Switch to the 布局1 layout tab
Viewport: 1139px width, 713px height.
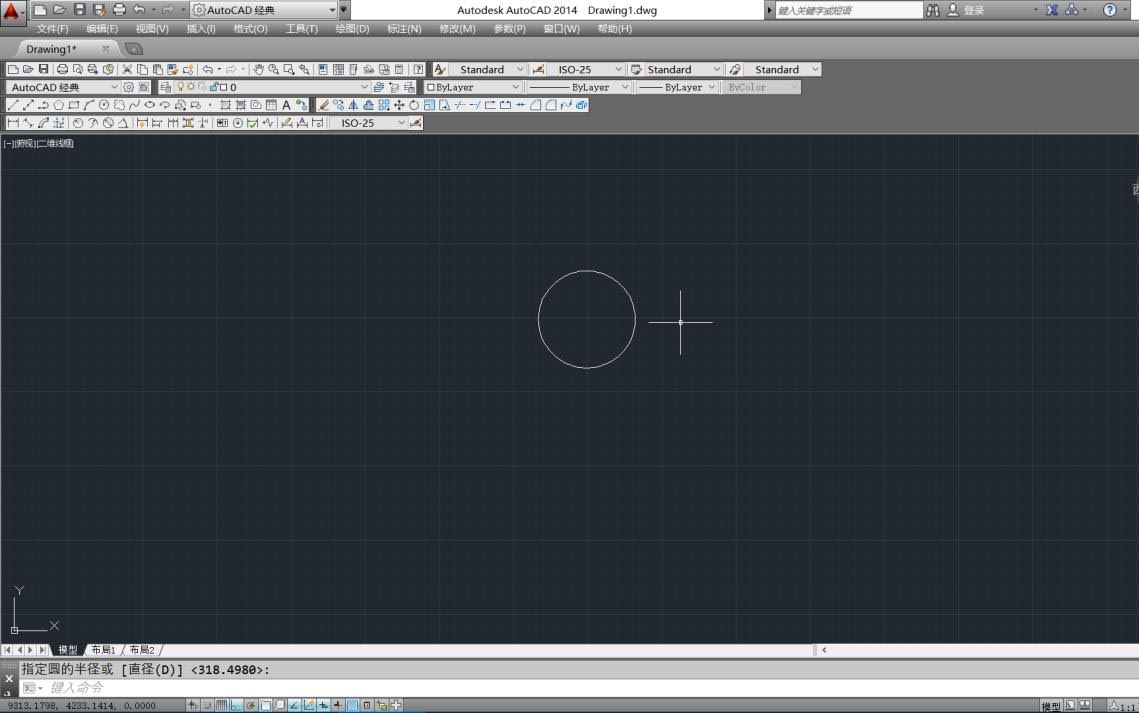click(x=103, y=650)
